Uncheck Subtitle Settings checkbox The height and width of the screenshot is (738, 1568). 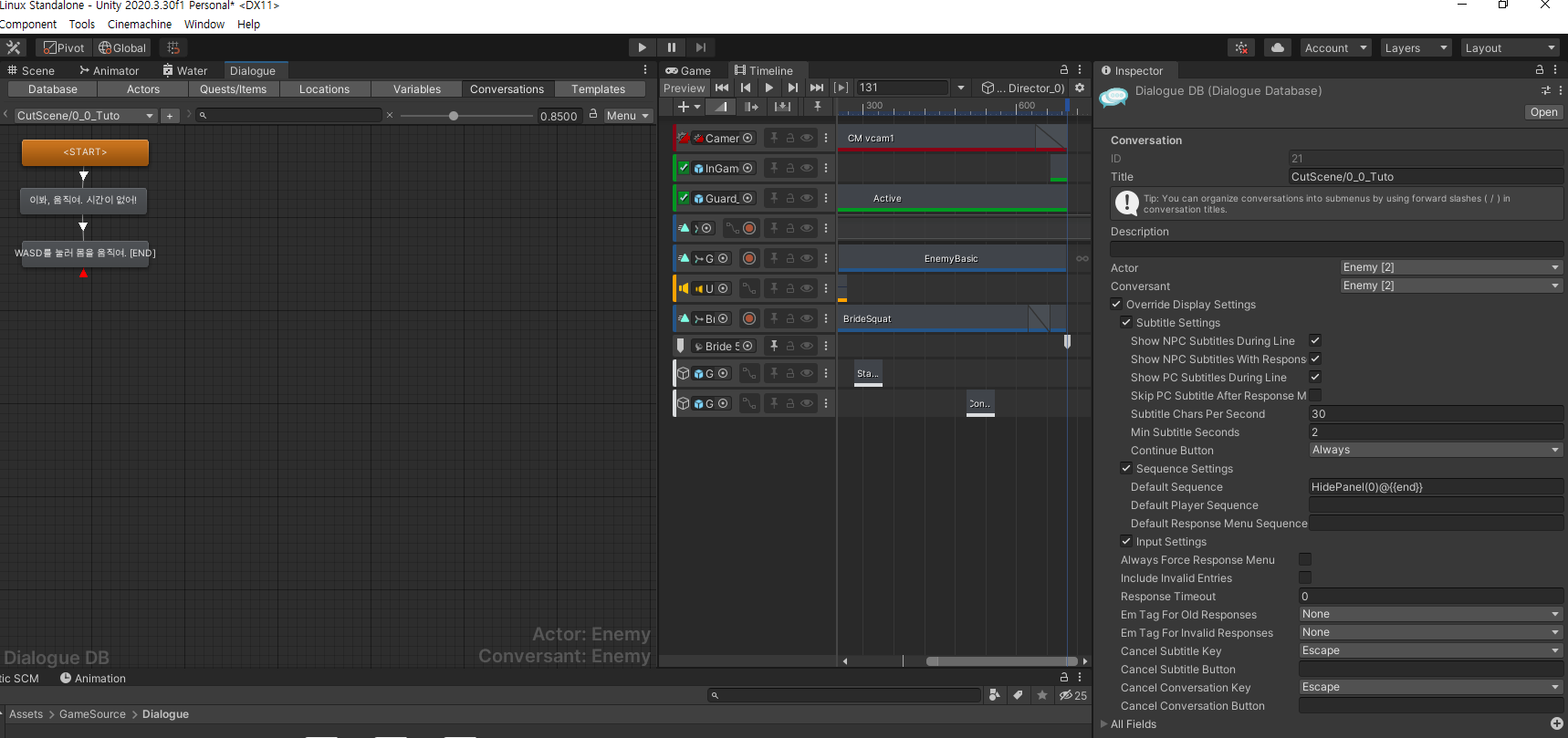(x=1126, y=322)
